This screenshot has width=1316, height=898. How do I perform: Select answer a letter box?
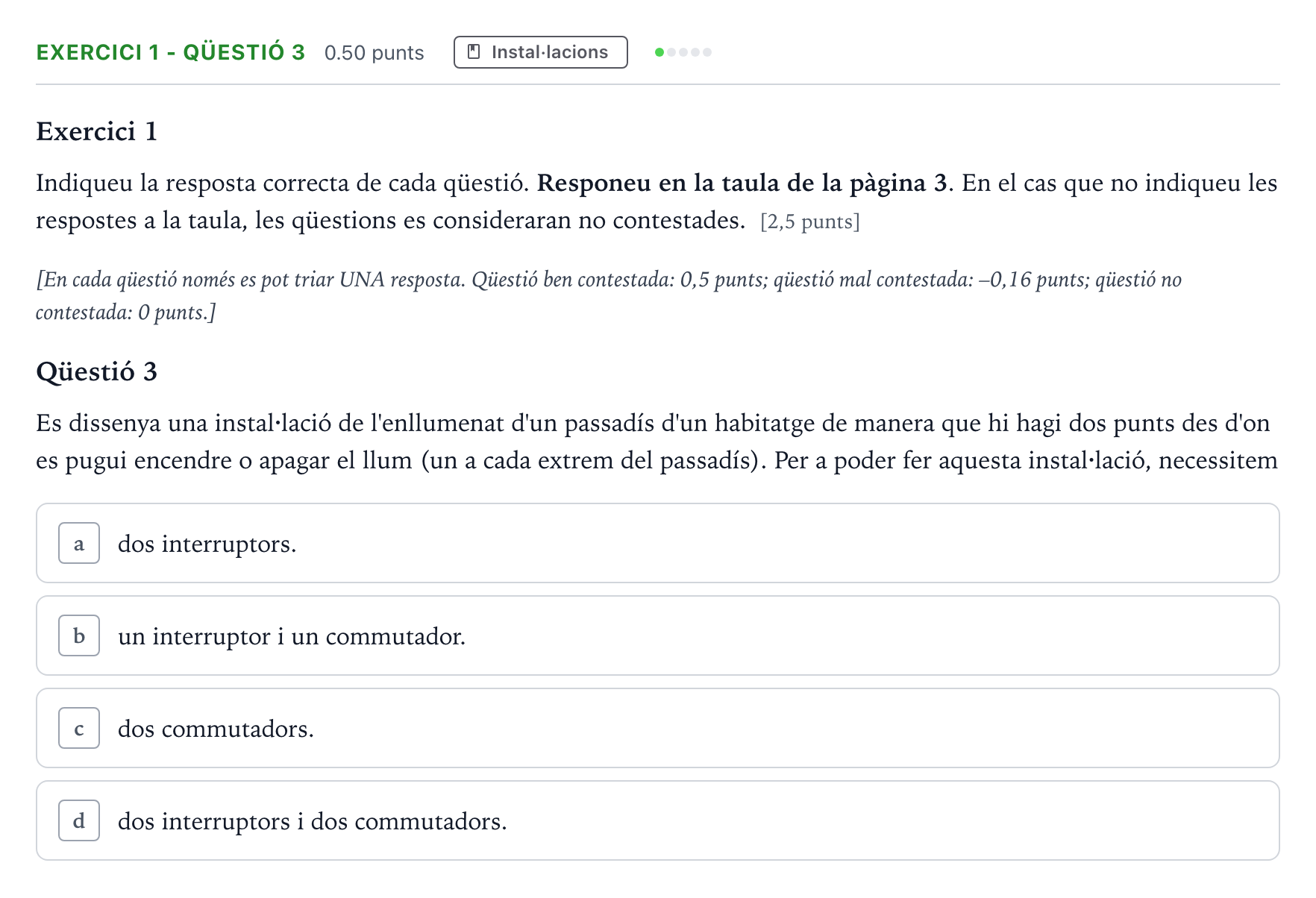point(79,544)
